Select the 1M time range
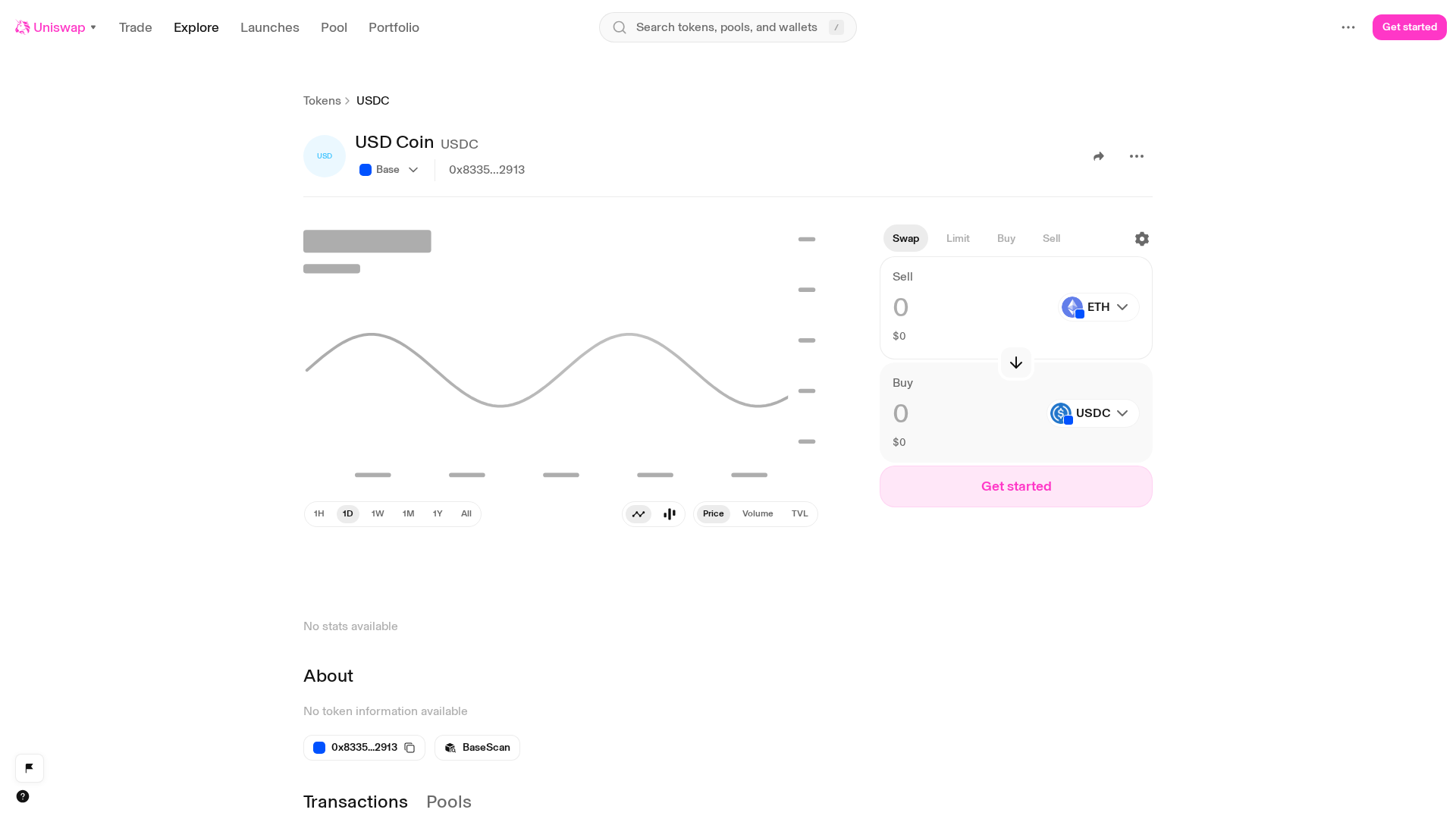 [409, 514]
